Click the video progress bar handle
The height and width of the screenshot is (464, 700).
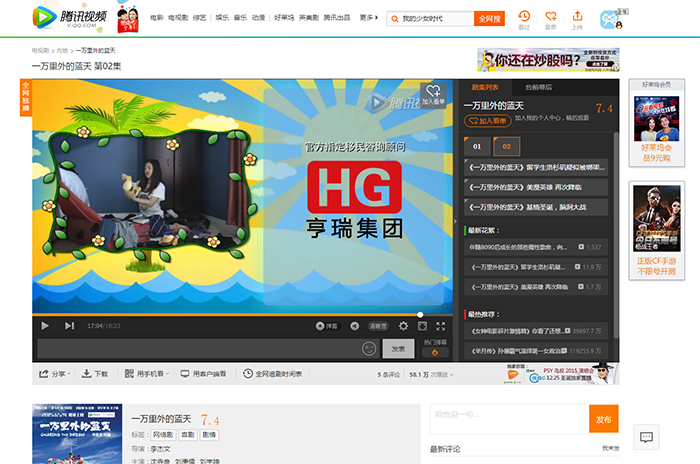pyautogui.click(x=420, y=315)
